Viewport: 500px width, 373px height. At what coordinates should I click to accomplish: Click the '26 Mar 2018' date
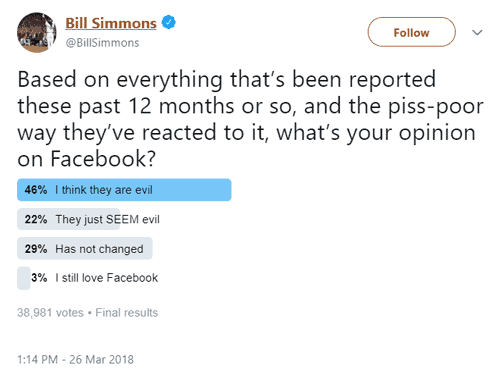tap(101, 359)
